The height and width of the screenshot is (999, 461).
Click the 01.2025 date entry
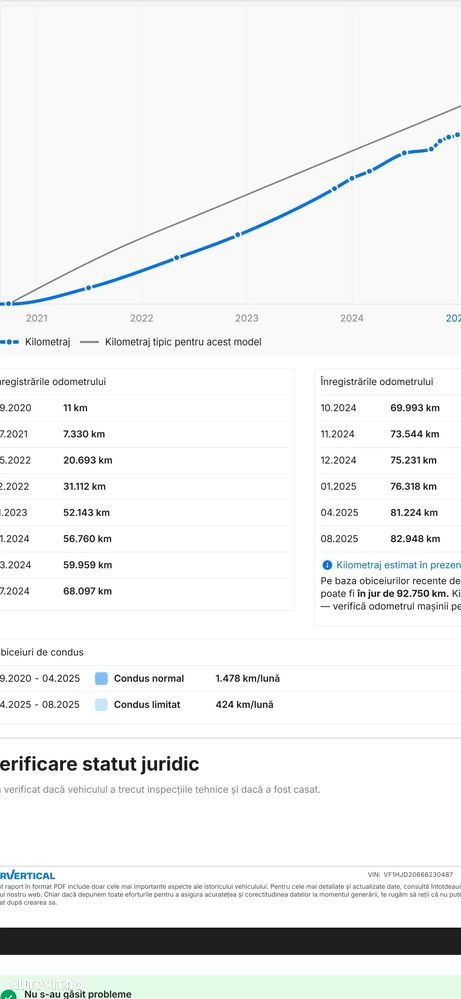(x=338, y=486)
